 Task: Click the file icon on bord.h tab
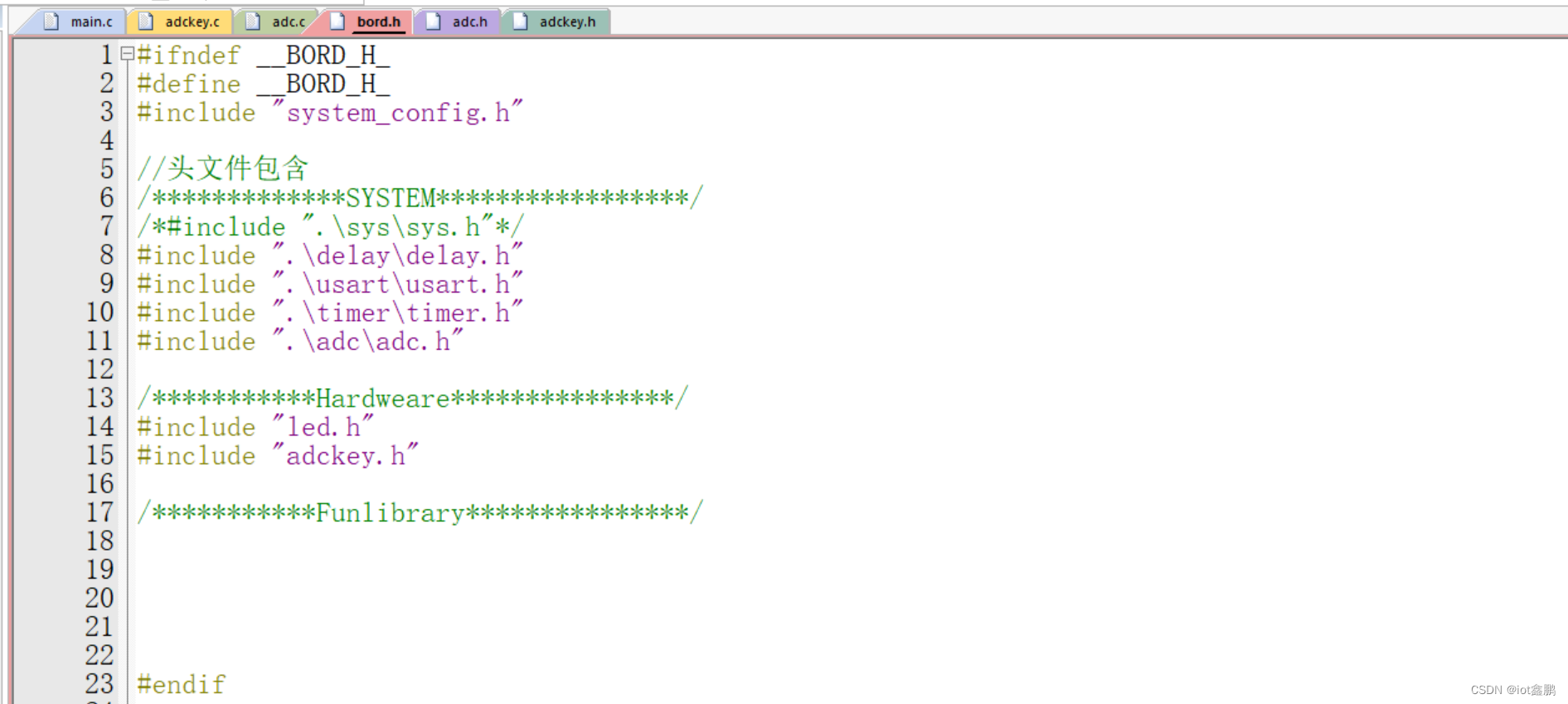coord(337,22)
